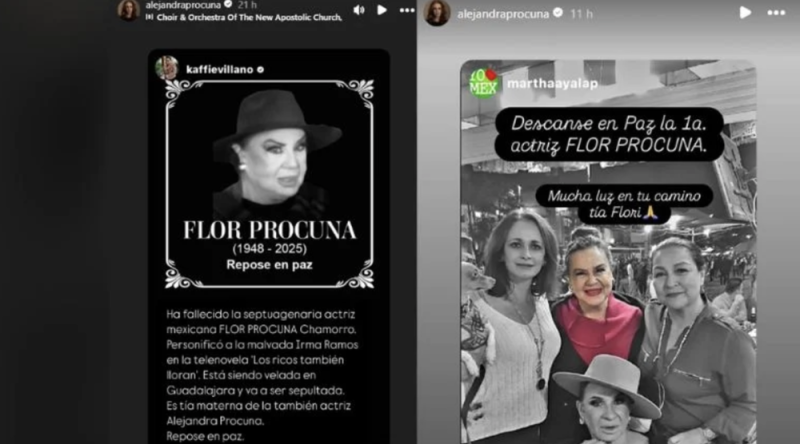The image size is (800, 444).
Task: Open the reshared group photo post
Action: (x=608, y=252)
